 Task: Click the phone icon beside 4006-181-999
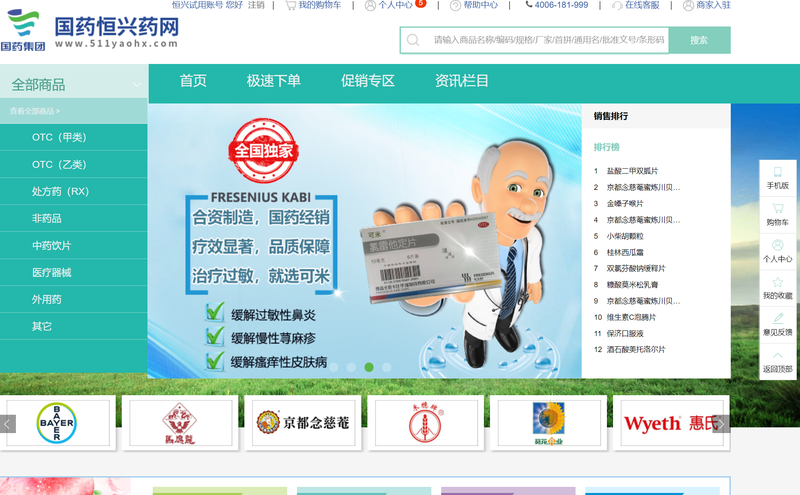tap(529, 5)
